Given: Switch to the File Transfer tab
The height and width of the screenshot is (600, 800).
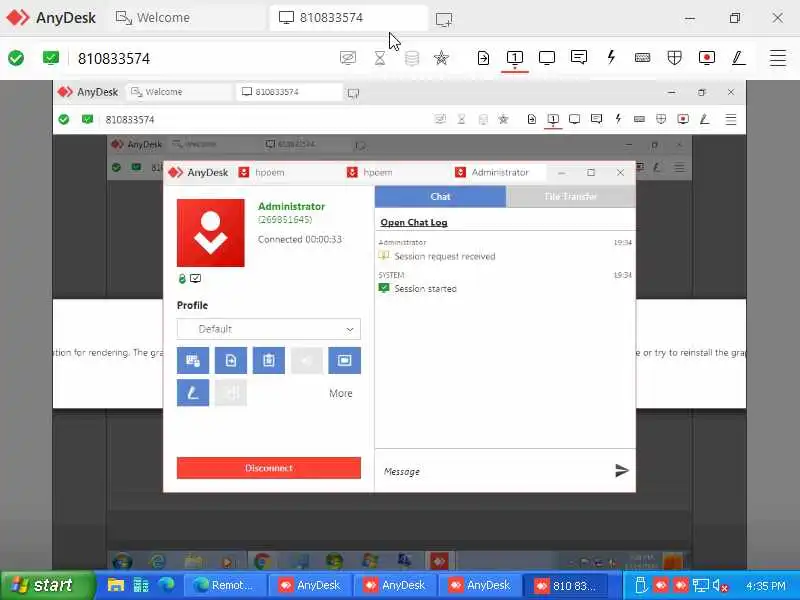Looking at the screenshot, I should coord(571,196).
